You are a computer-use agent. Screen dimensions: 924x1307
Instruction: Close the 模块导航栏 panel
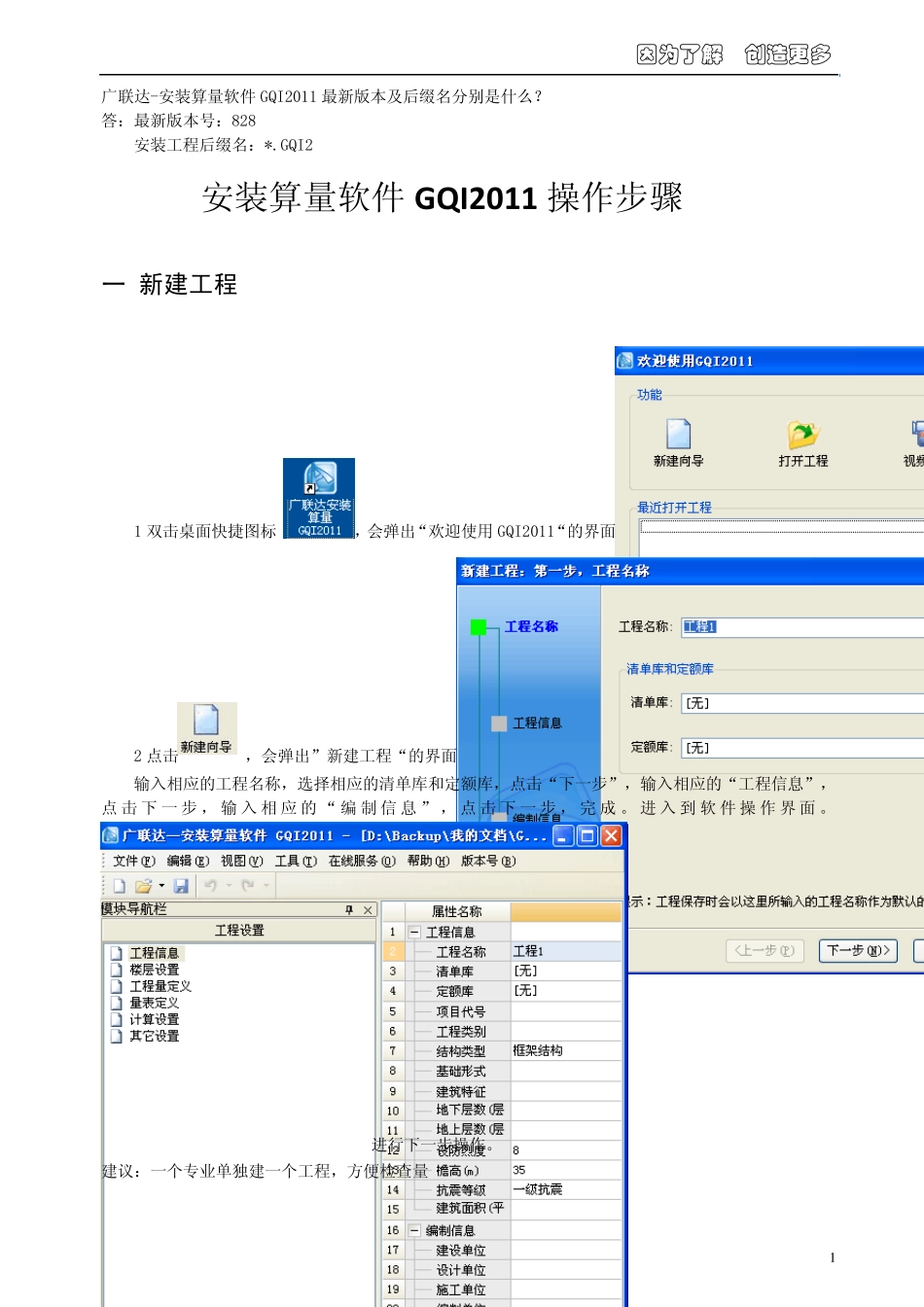[x=368, y=910]
